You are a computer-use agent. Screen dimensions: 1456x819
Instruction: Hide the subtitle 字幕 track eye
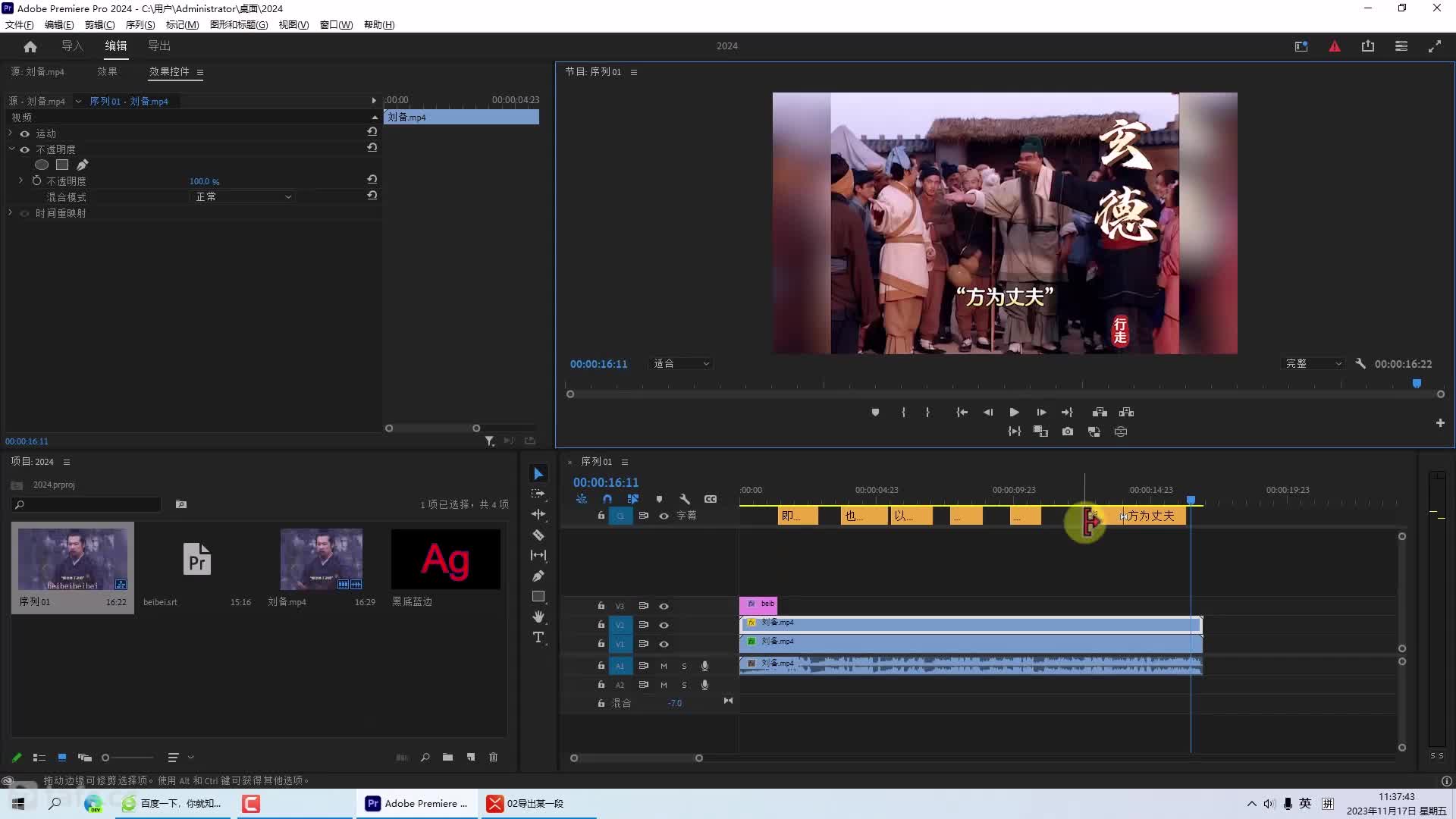pos(664,516)
